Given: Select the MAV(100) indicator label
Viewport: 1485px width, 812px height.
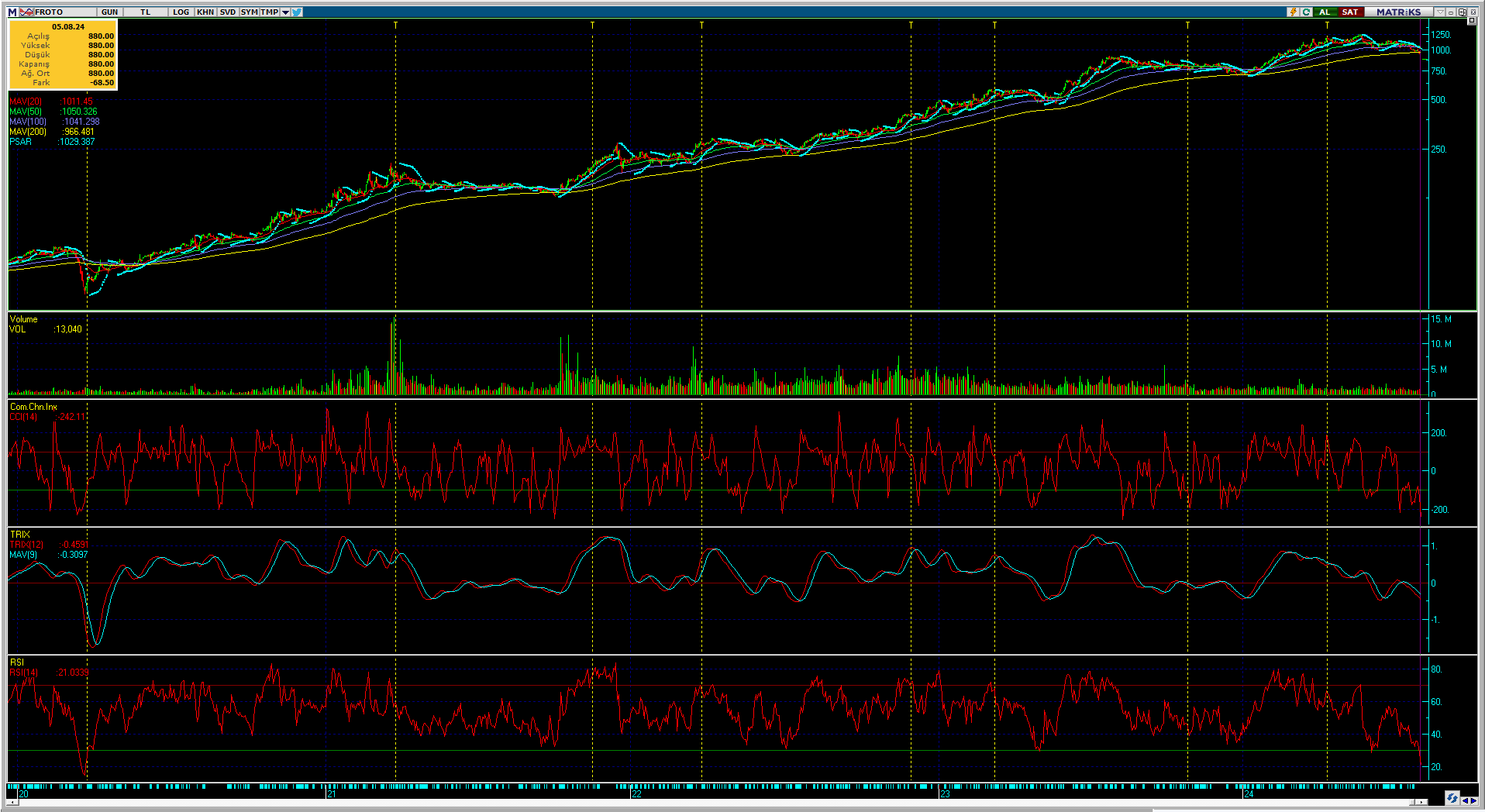Looking at the screenshot, I should point(28,122).
